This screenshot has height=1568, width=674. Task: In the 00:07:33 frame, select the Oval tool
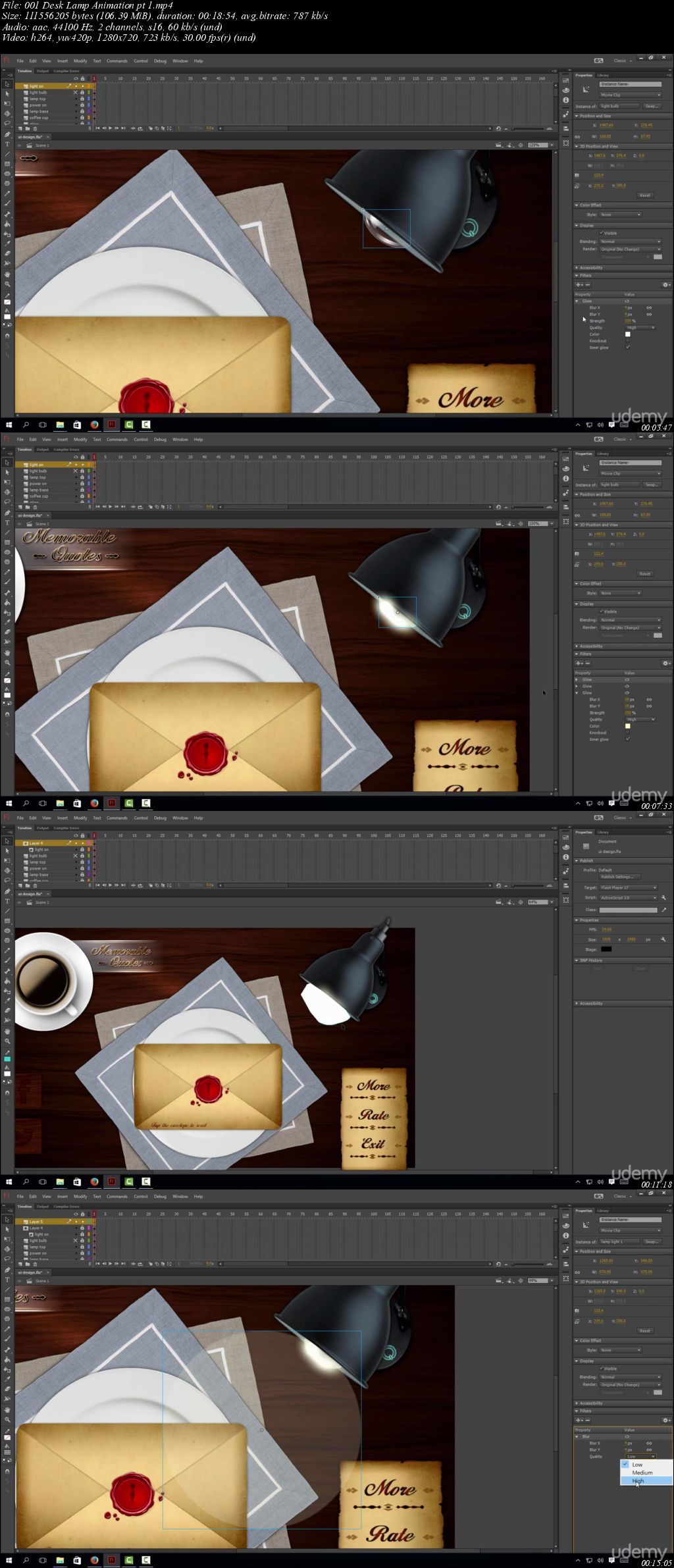tap(7, 552)
